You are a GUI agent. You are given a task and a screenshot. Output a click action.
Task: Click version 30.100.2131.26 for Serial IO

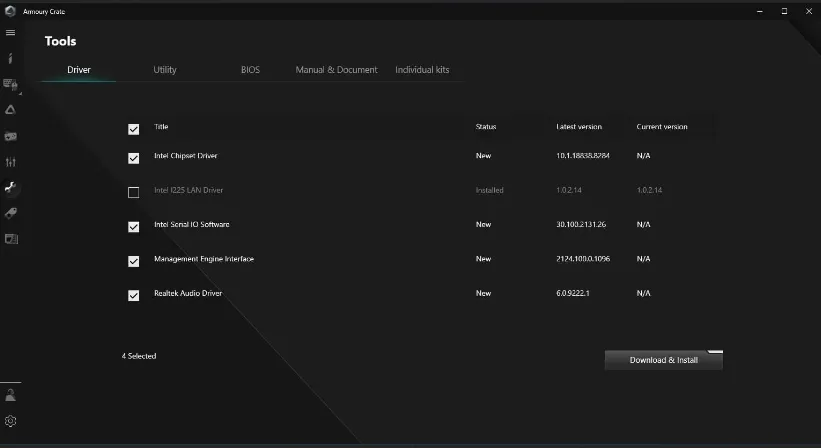(581, 225)
